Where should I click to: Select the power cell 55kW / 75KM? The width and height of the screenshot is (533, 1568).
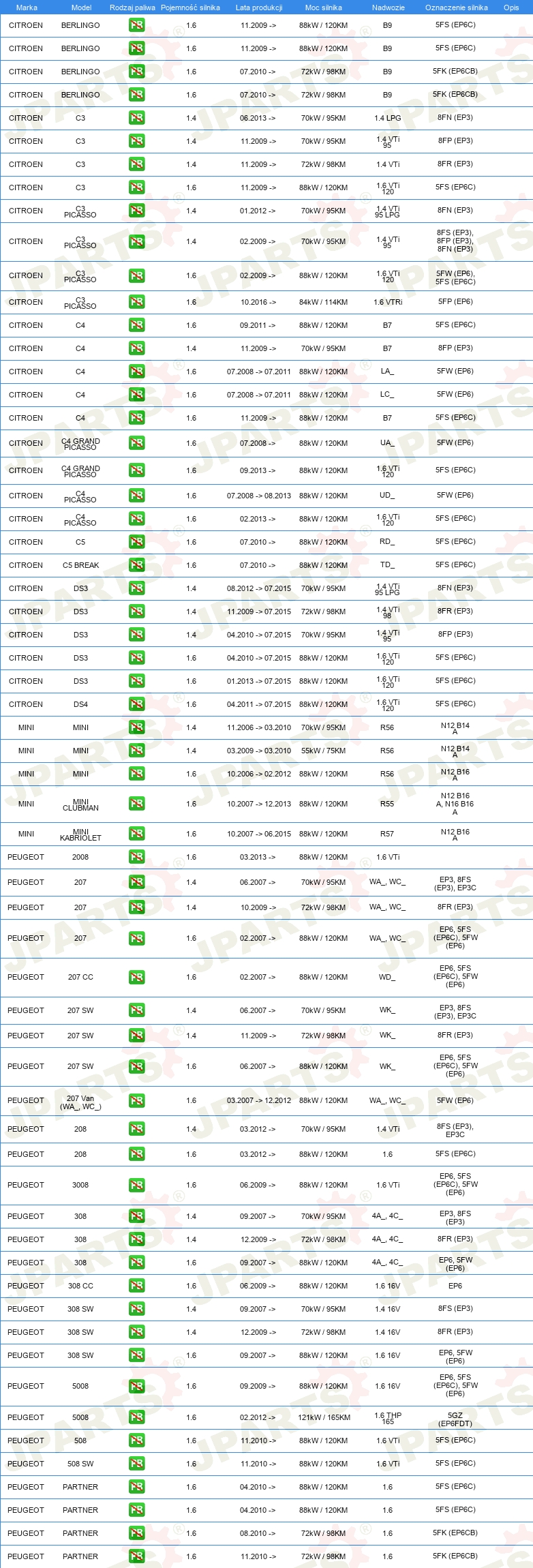tap(324, 751)
